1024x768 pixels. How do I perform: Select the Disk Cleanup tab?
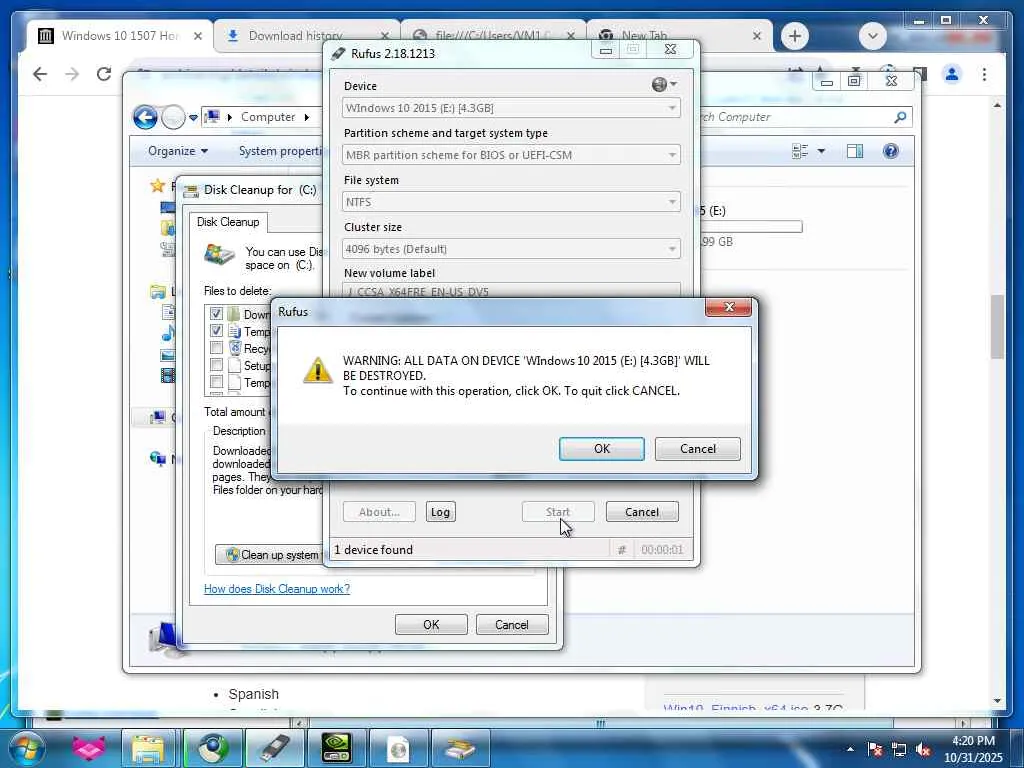228,222
